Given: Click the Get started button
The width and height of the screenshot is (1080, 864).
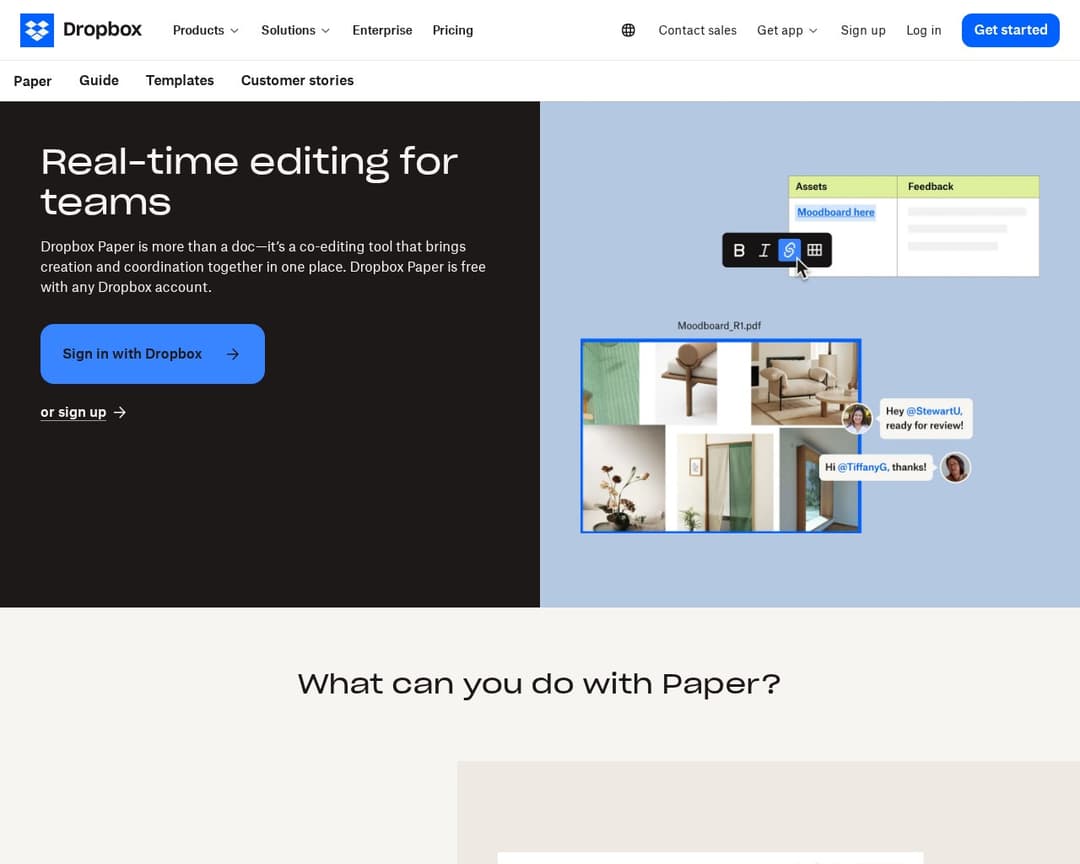Looking at the screenshot, I should (x=1010, y=30).
